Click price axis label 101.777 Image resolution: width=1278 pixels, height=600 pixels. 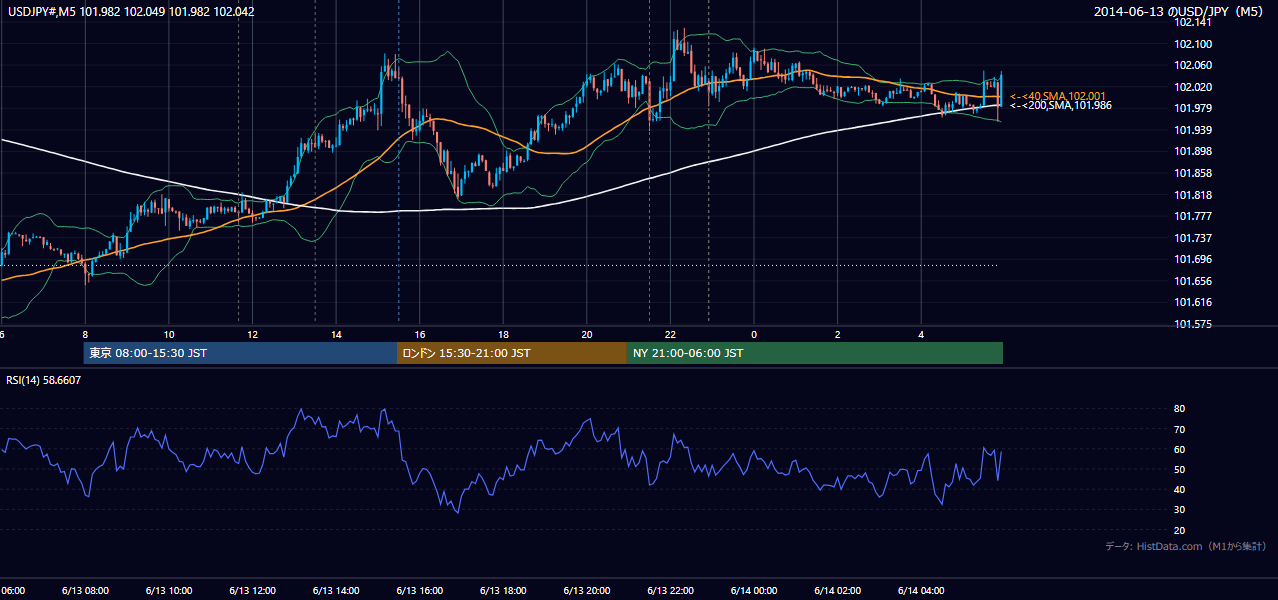click(1192, 216)
